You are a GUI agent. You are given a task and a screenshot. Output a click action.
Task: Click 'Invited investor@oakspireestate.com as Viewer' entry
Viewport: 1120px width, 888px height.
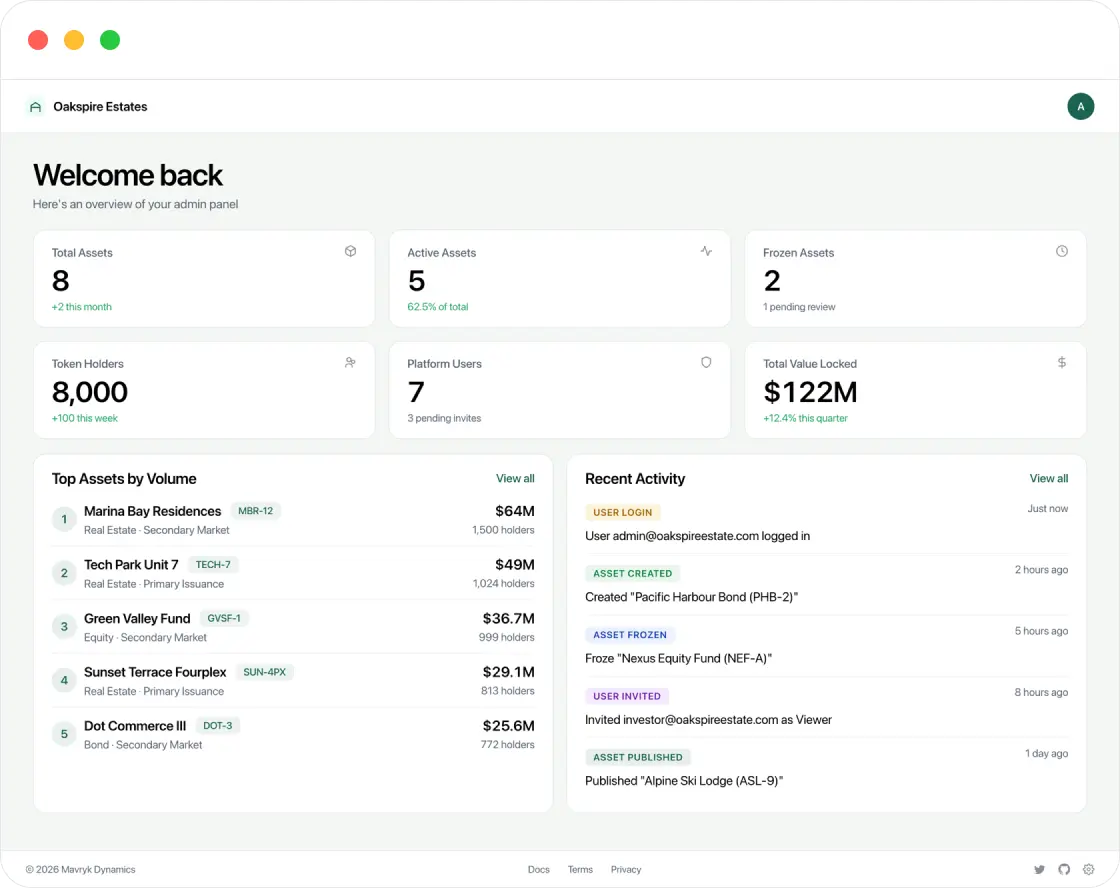[708, 720]
